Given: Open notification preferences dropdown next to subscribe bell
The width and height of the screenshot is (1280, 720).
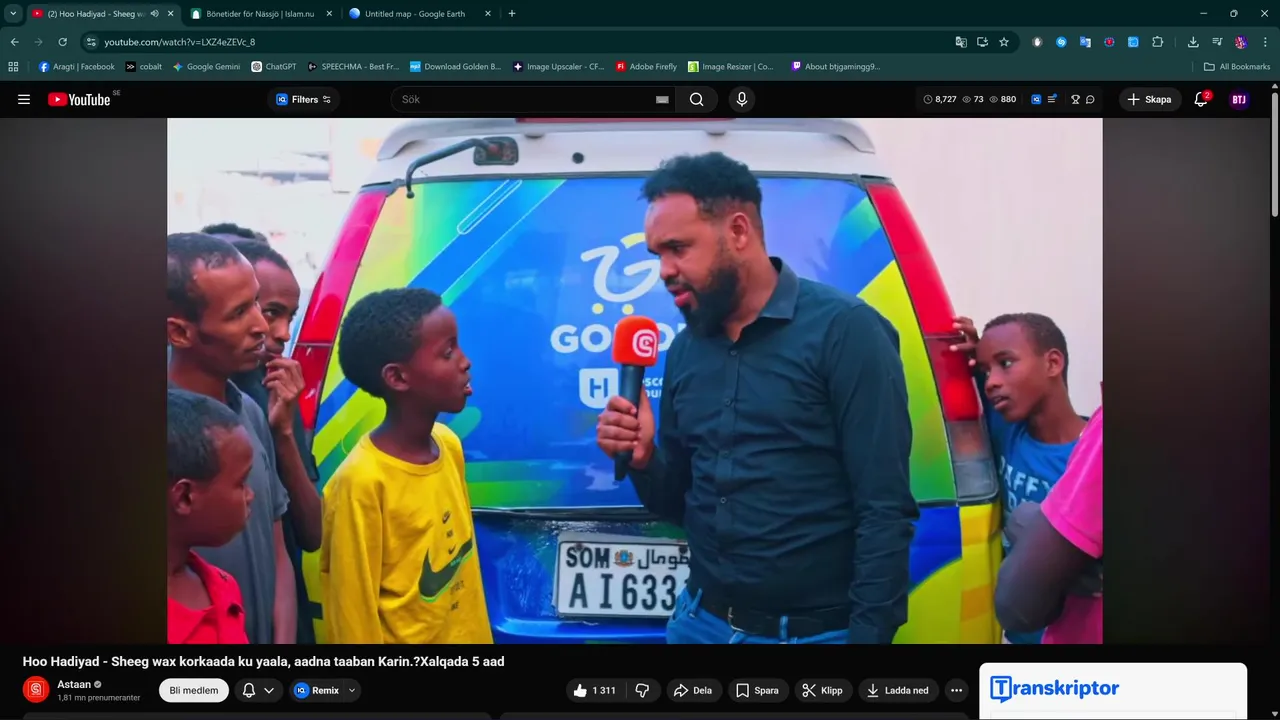Looking at the screenshot, I should click(258, 690).
